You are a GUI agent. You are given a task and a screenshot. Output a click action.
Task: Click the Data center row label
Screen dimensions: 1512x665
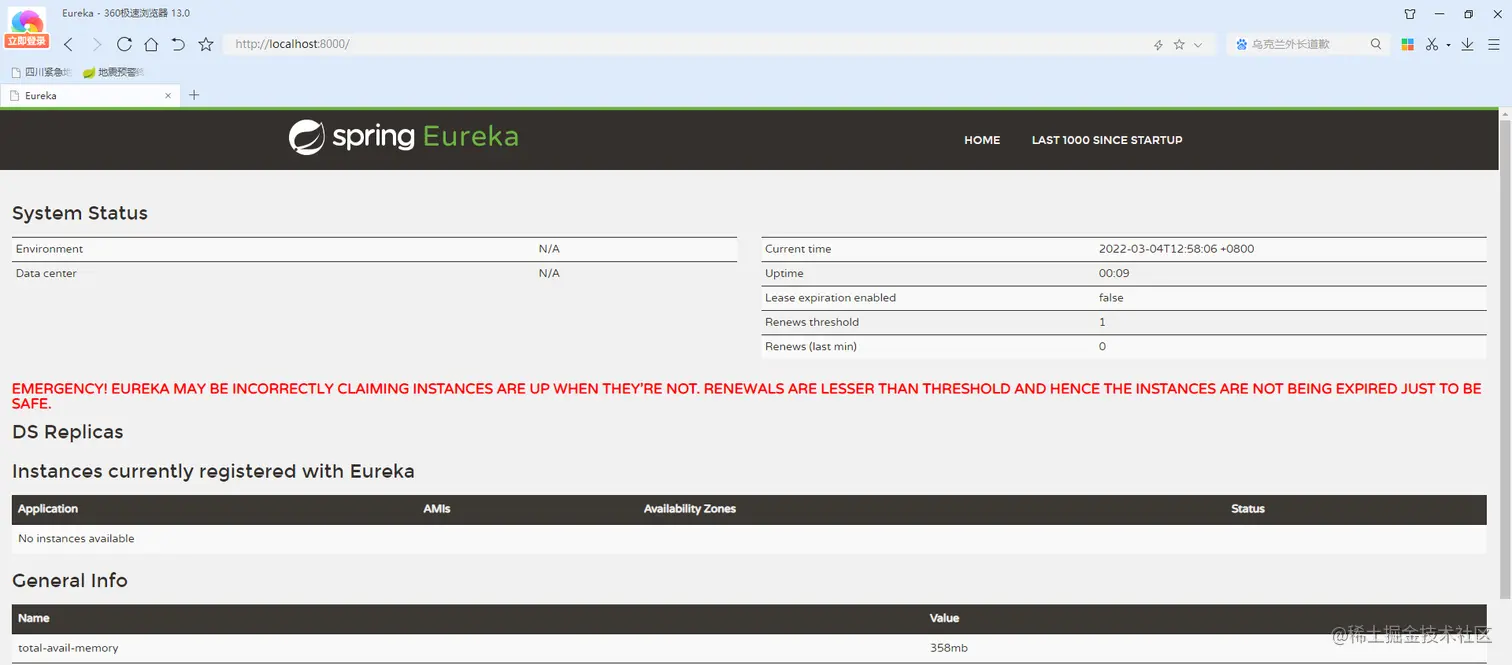click(x=46, y=273)
